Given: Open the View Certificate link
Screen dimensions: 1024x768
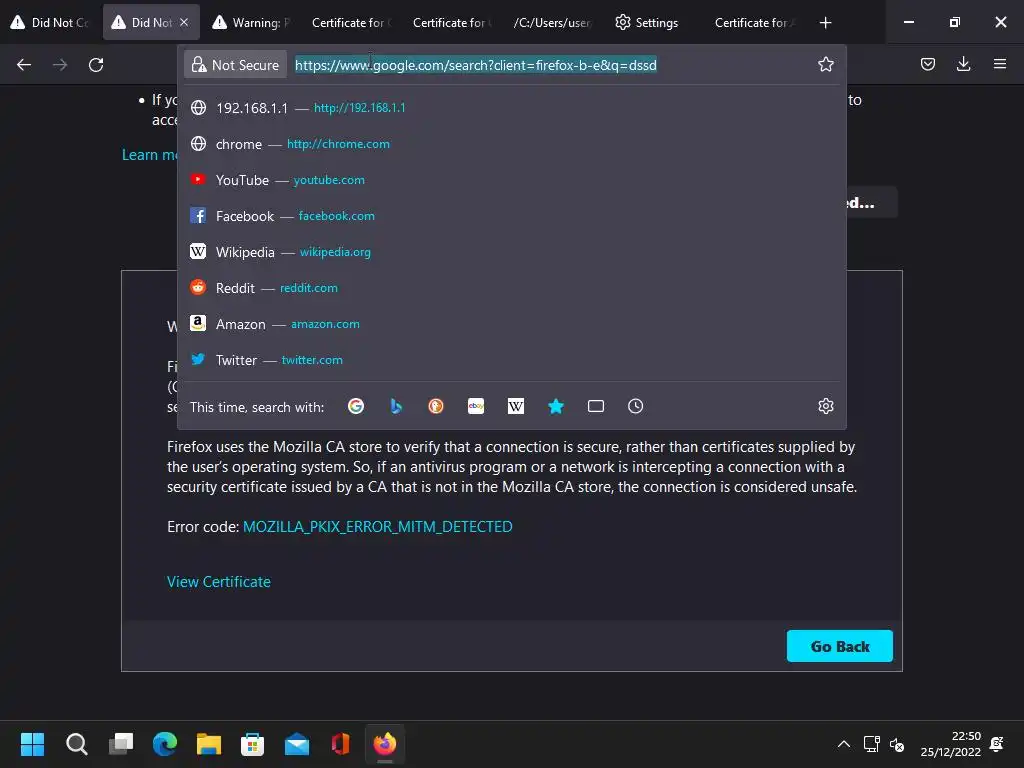Looking at the screenshot, I should [x=219, y=582].
